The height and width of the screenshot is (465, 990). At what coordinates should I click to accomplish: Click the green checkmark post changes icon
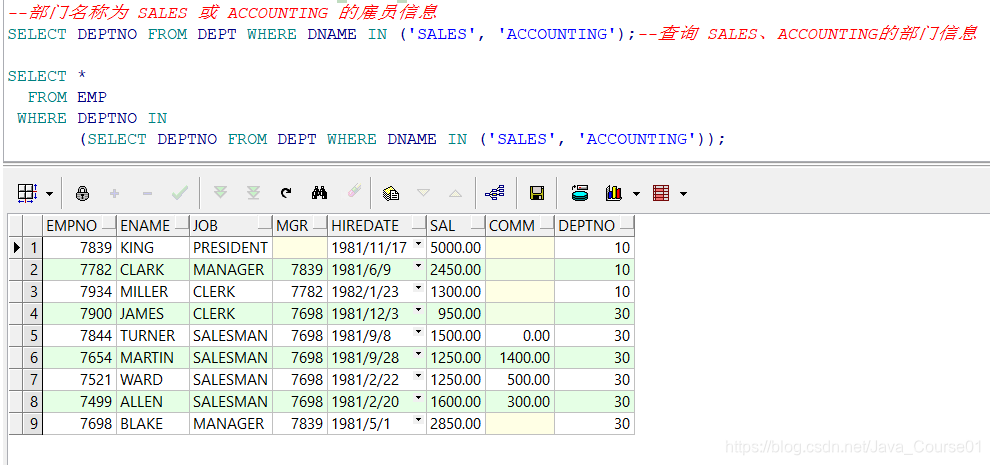[x=180, y=193]
